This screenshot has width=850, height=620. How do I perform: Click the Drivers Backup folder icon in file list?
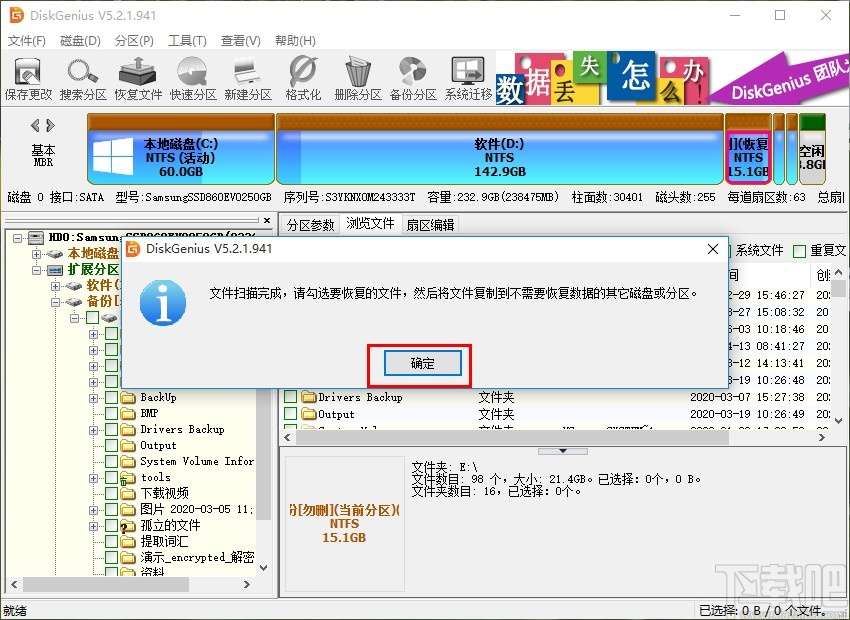308,397
